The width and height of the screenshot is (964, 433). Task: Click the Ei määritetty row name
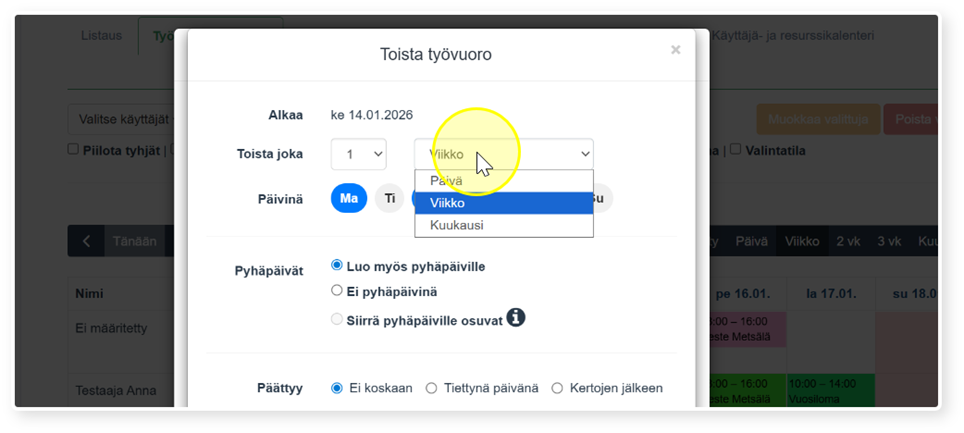click(x=111, y=328)
